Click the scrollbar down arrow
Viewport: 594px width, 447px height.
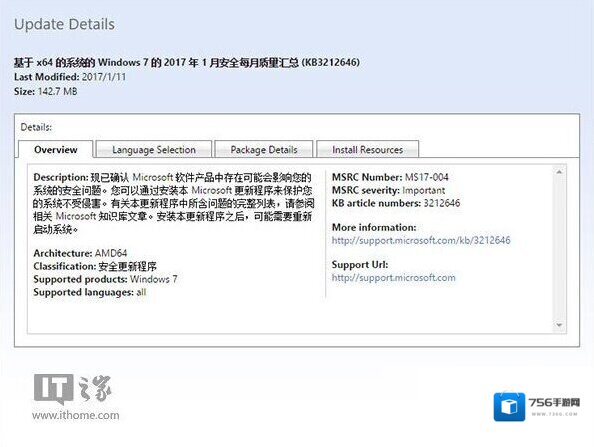click(x=560, y=325)
